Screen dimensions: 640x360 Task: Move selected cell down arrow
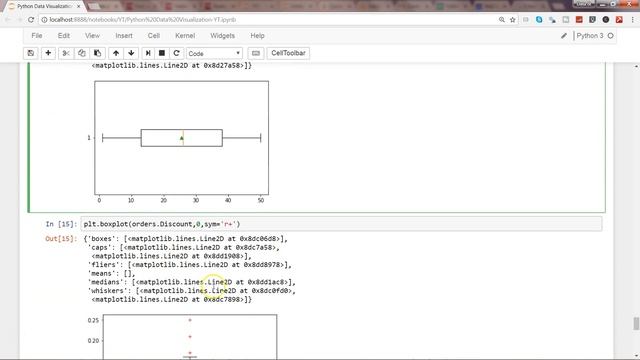(131, 53)
